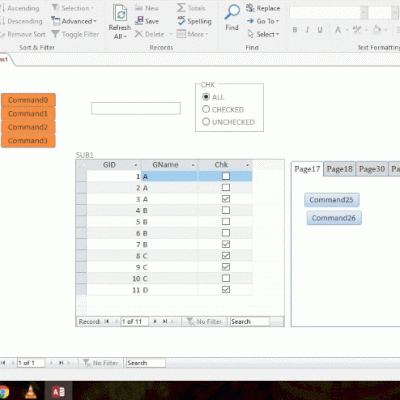Apply Bold text formatting
The height and width of the screenshot is (400, 400).
(x=295, y=30)
